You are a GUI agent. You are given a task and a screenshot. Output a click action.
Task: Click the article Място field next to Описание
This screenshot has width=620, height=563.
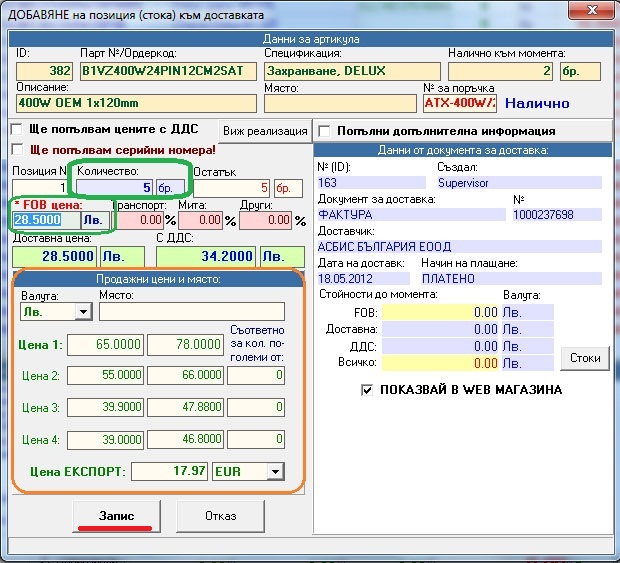point(340,104)
